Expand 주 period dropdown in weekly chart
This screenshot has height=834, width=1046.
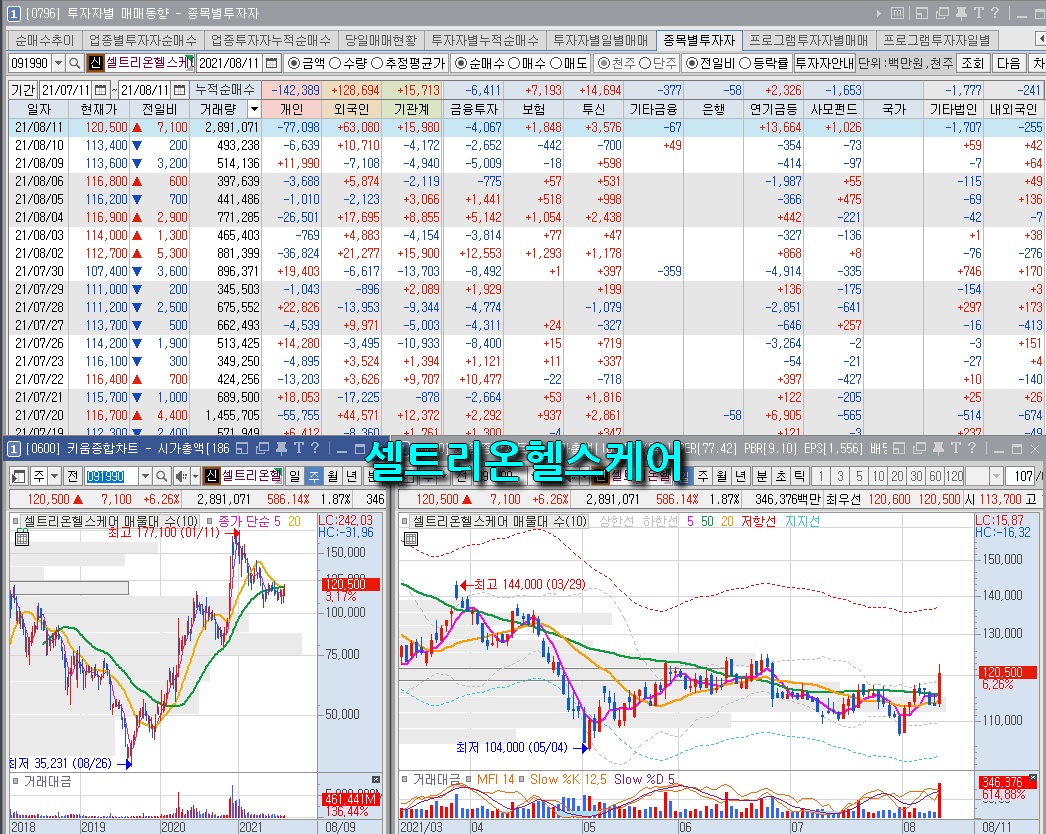click(54, 476)
